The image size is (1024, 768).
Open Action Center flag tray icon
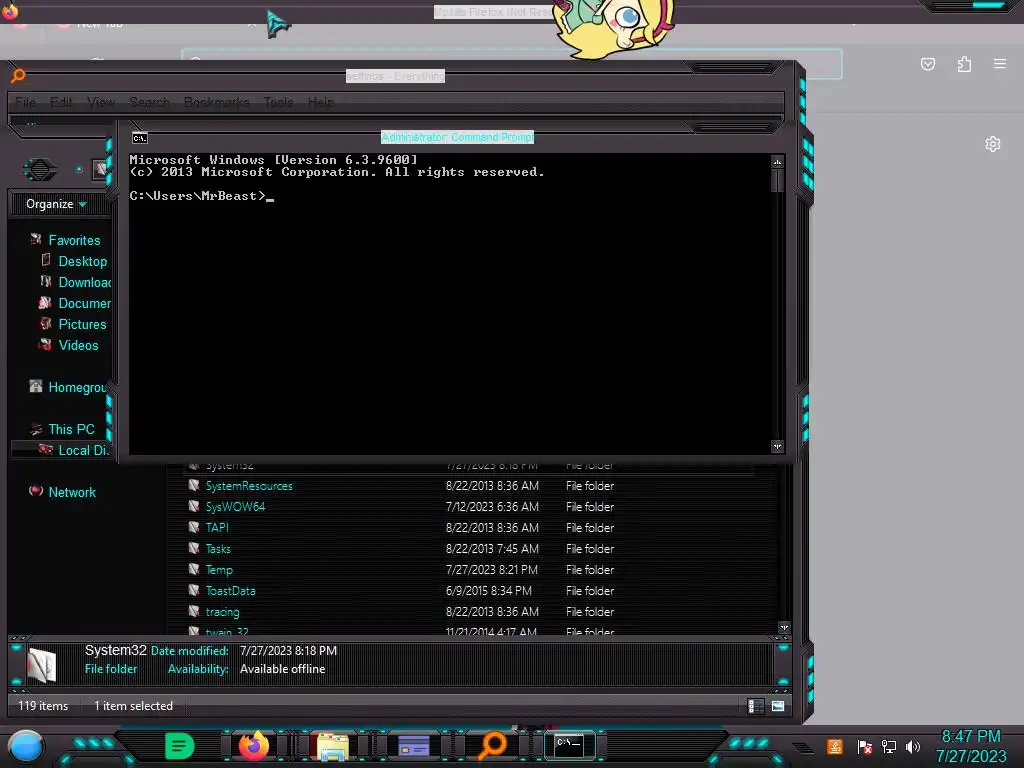coord(864,746)
